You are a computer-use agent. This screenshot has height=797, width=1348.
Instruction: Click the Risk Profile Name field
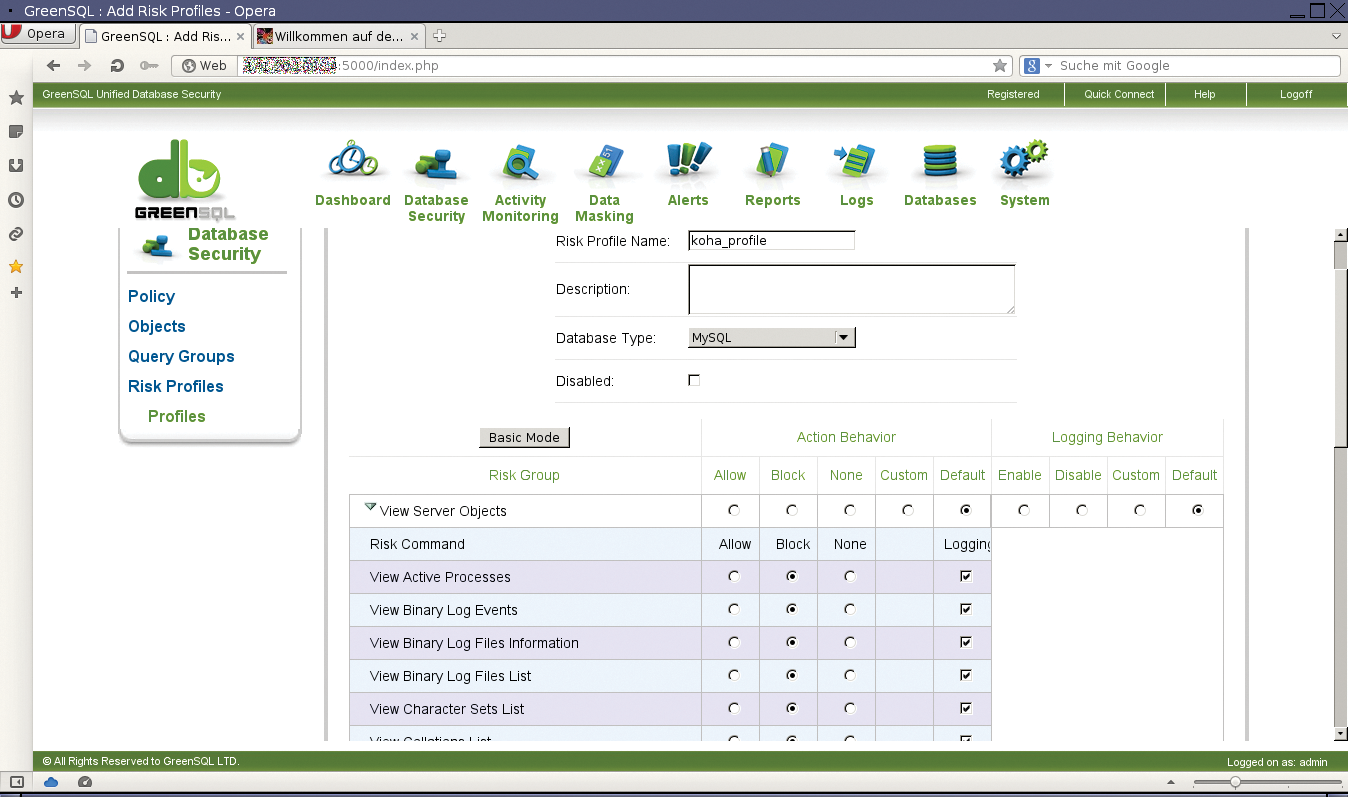tap(771, 240)
